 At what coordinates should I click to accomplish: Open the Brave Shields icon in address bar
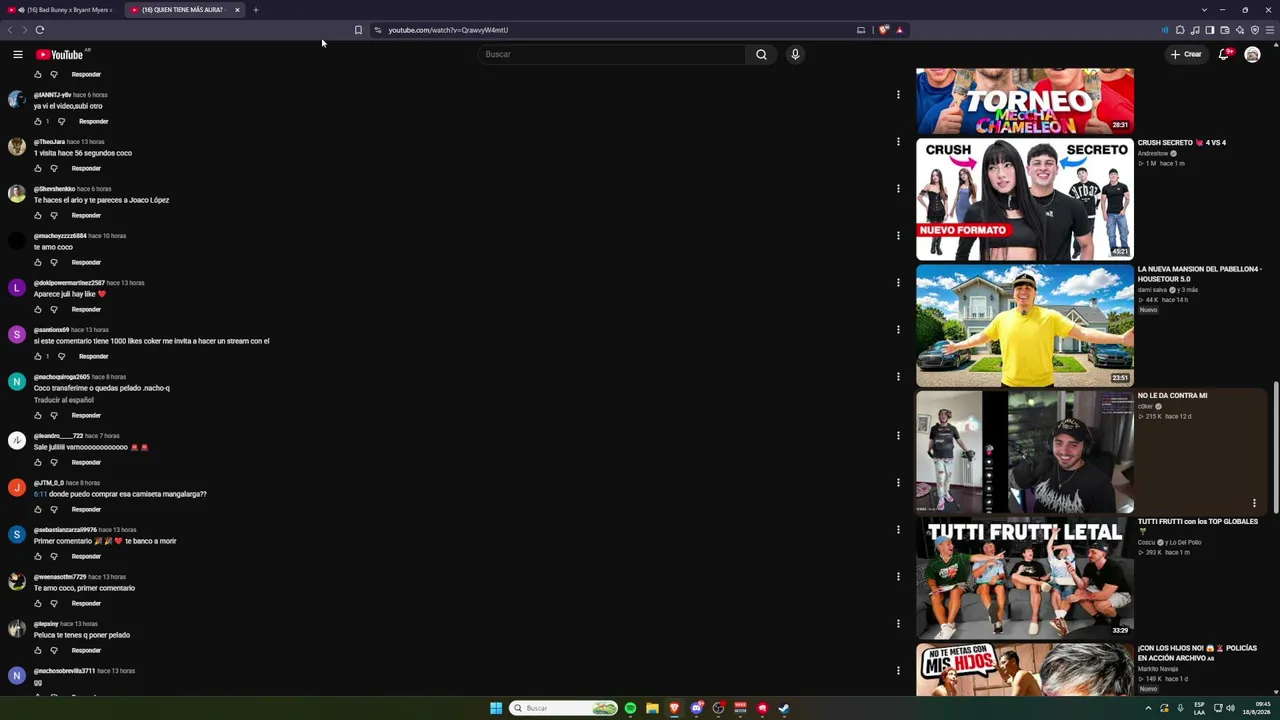(884, 30)
